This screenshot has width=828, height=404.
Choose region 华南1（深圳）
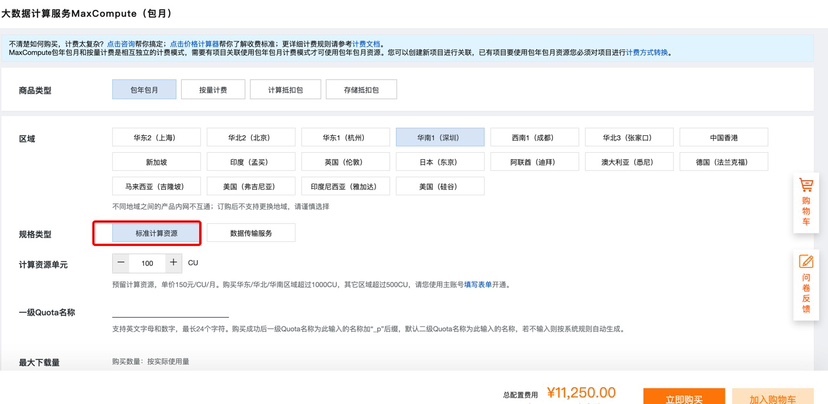coord(440,137)
